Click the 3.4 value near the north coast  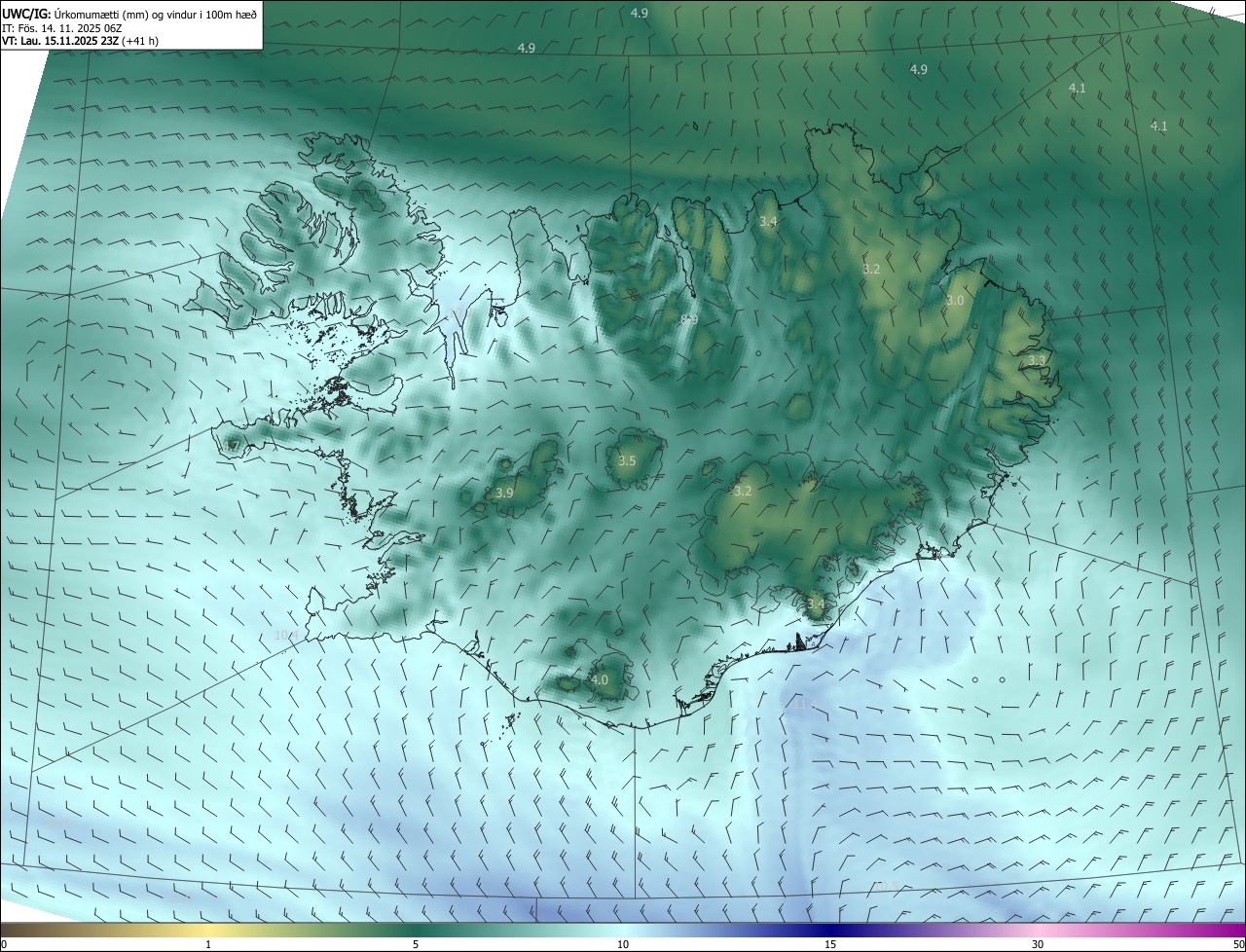coord(768,222)
